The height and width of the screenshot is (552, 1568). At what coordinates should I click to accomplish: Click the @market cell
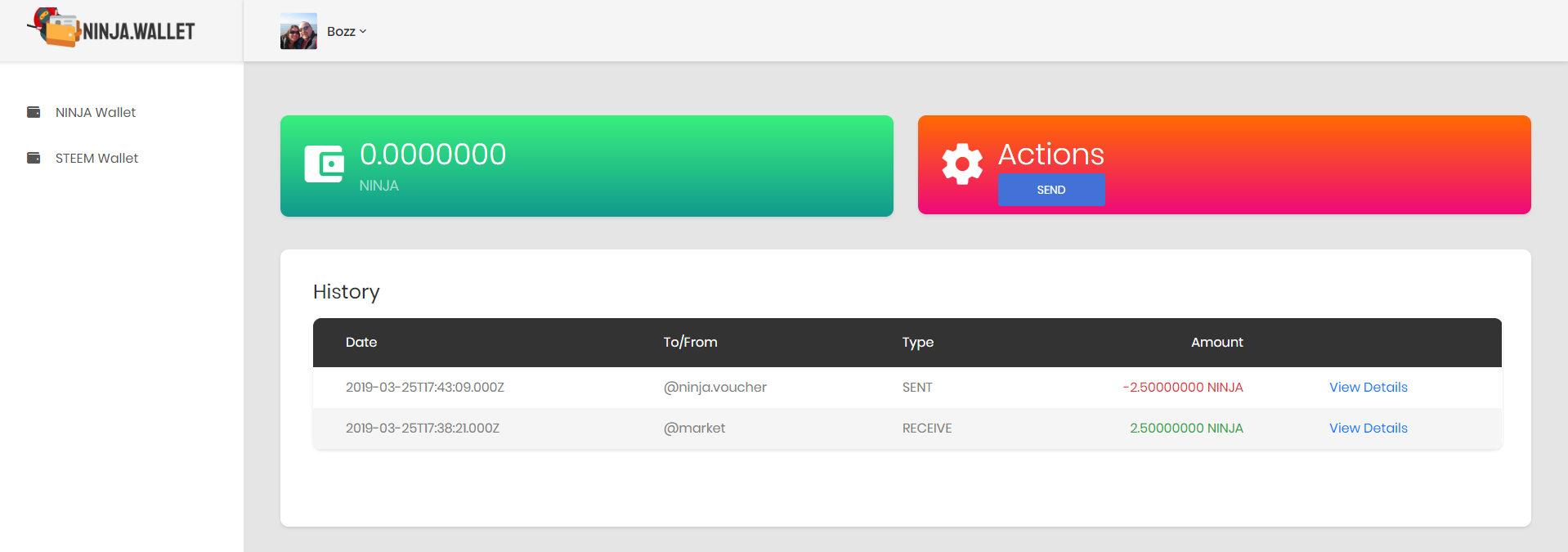click(x=694, y=428)
